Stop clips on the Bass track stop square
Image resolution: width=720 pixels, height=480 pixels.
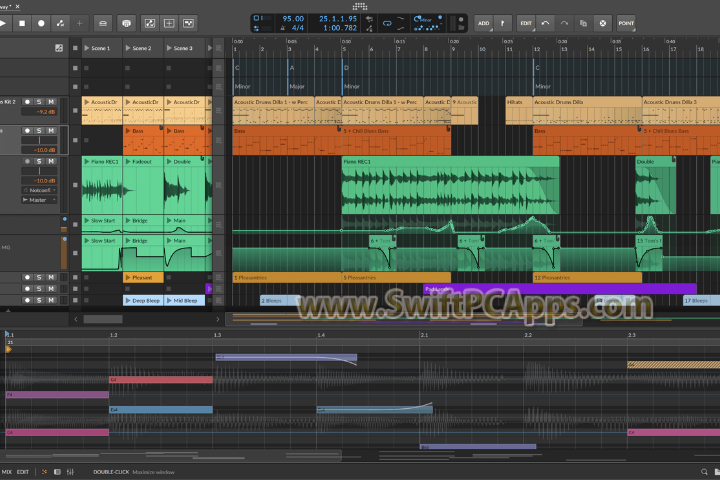[x=75, y=140]
